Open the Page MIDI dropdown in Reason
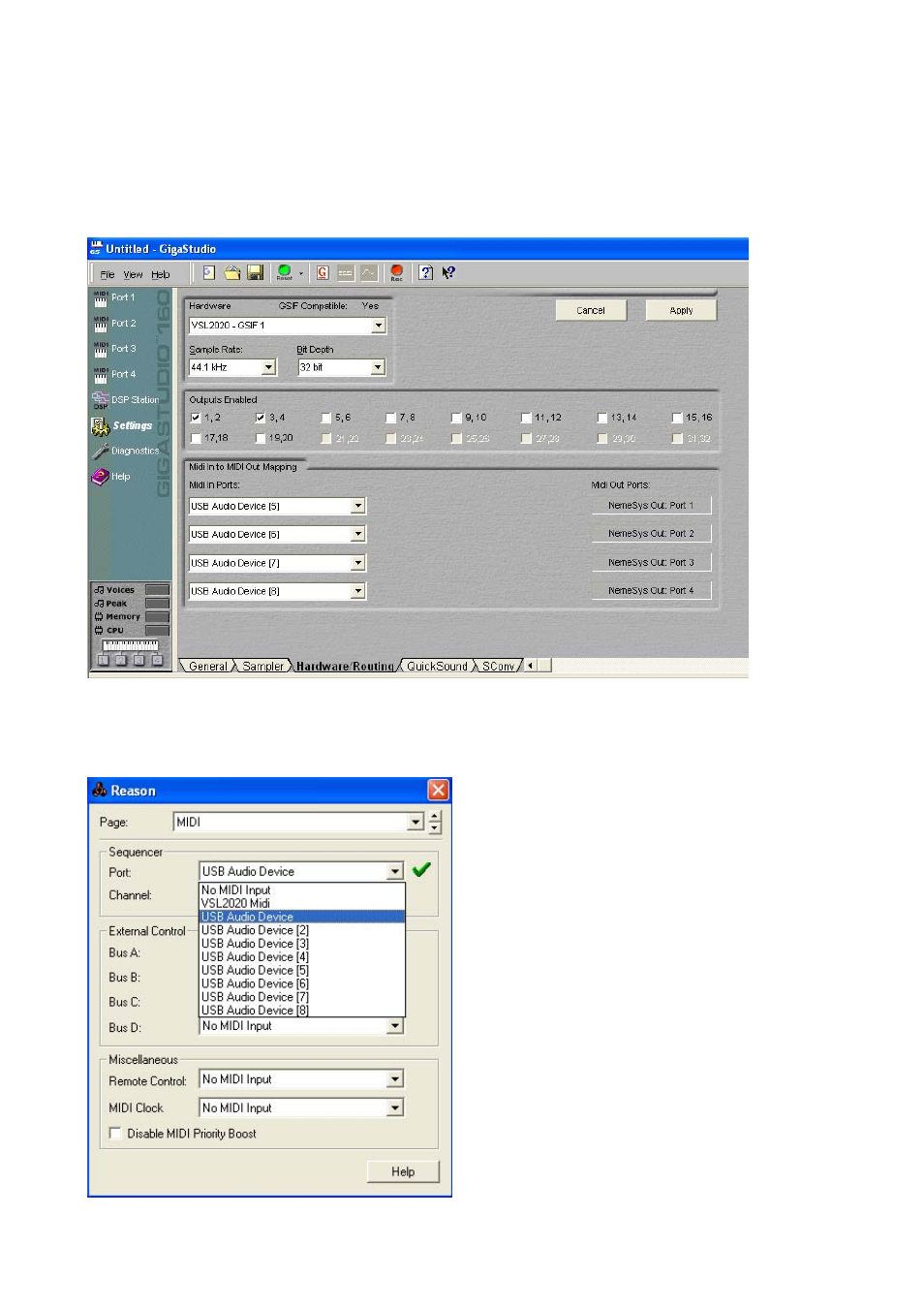Screen dimensions: 924x1309 tap(416, 822)
